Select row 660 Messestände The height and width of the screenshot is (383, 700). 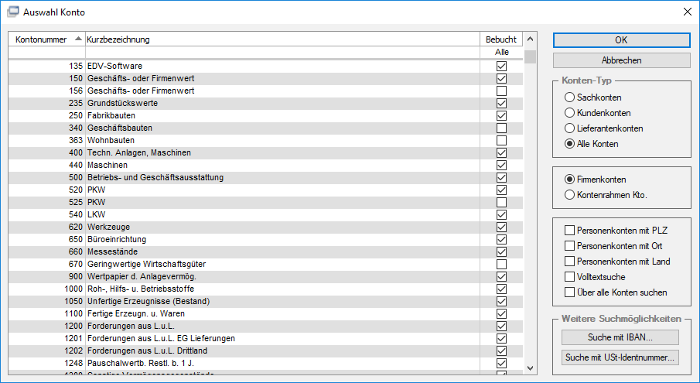pos(266,252)
